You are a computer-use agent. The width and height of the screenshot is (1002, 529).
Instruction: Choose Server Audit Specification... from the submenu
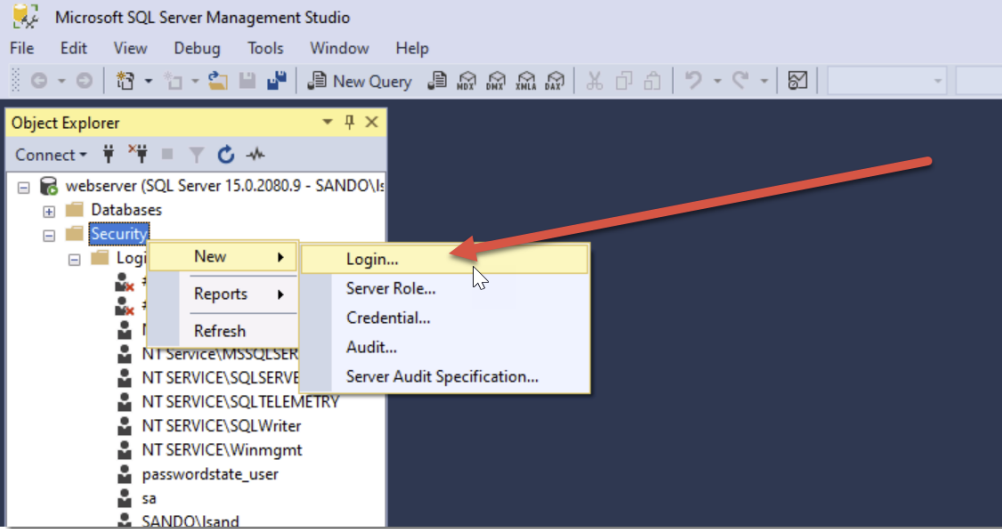(x=444, y=377)
